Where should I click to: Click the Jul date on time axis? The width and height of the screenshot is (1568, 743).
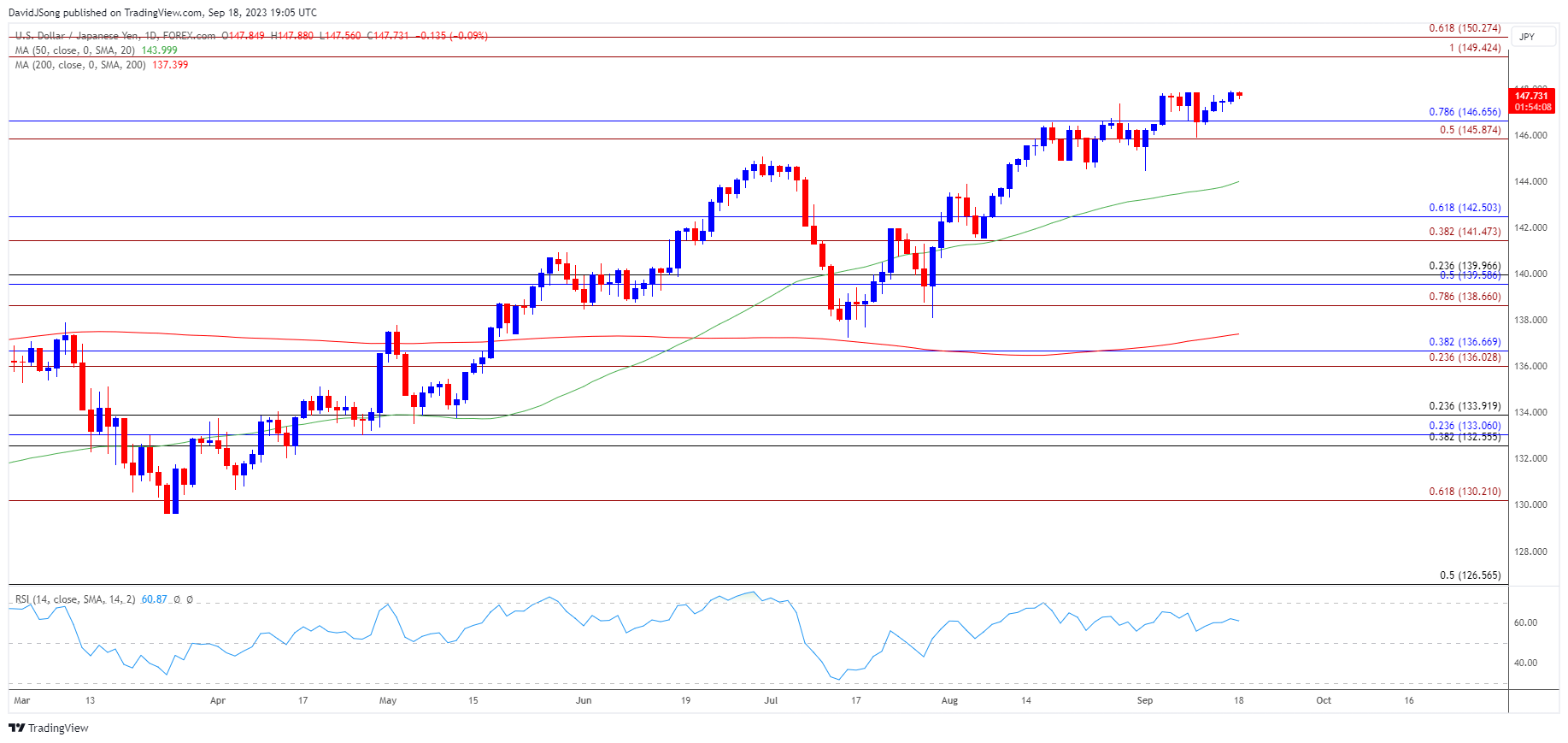(x=771, y=700)
